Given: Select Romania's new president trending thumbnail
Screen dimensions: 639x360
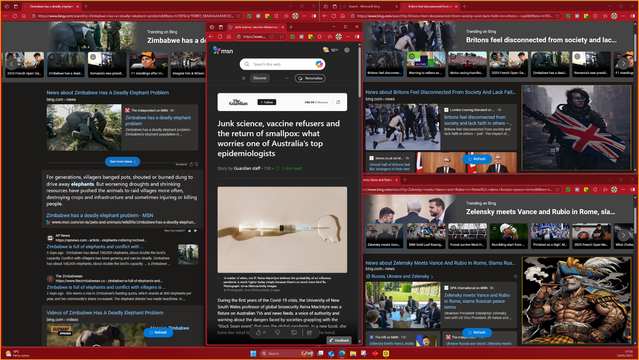Looking at the screenshot, I should click(x=107, y=64).
